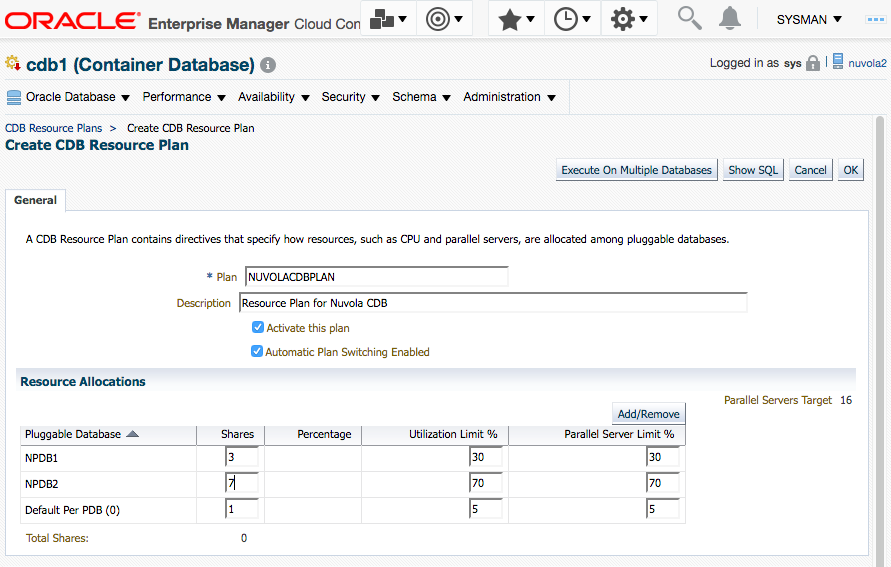
Task: Click the Parallel Server Limit % header
Action: pyautogui.click(x=619, y=434)
